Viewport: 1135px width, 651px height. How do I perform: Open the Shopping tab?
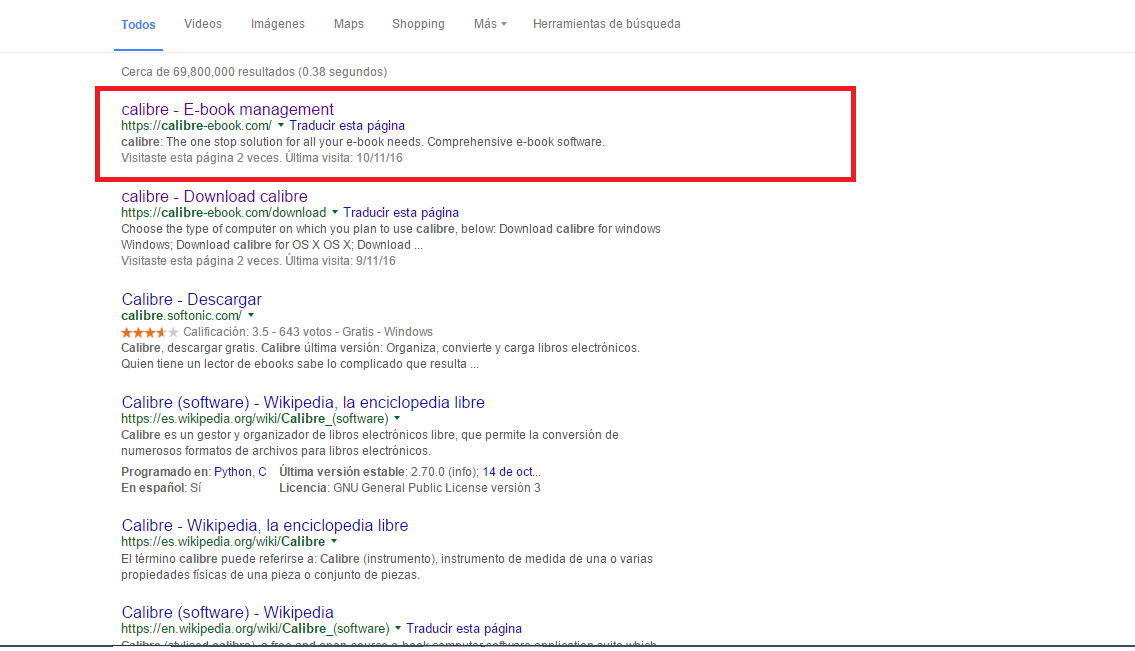click(418, 24)
